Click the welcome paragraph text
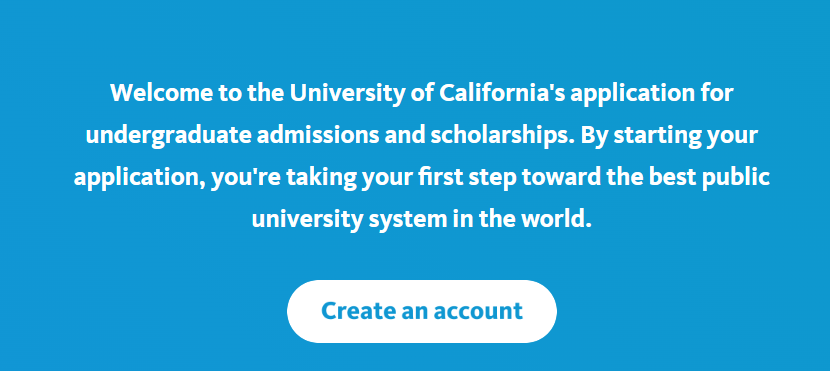Screen dimensions: 830x371 [x=421, y=156]
